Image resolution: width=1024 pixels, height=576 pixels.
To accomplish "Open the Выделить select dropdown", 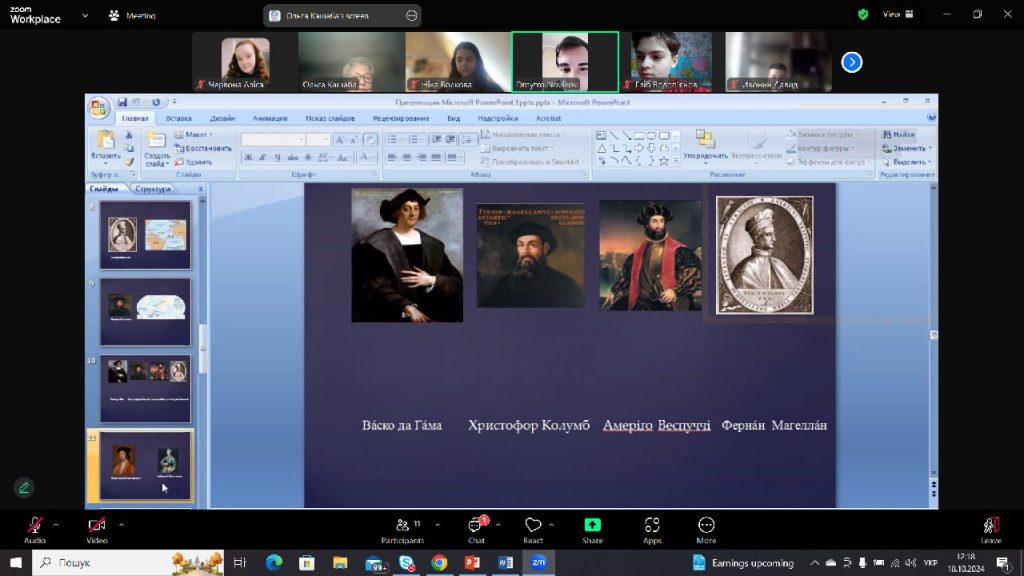I will click(x=907, y=162).
